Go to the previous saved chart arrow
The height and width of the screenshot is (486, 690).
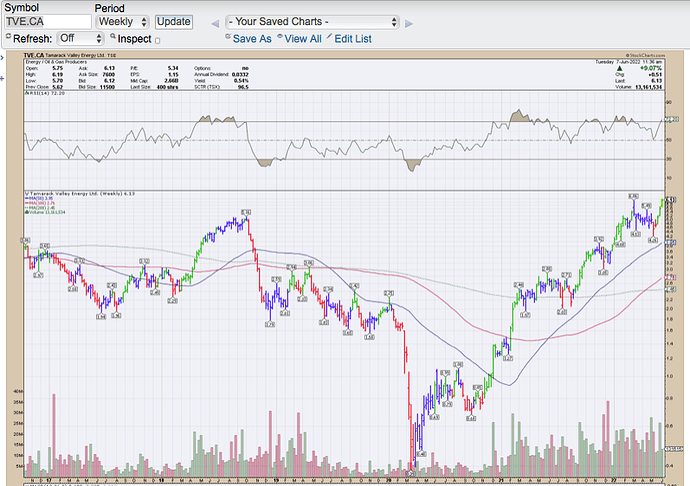[215, 24]
